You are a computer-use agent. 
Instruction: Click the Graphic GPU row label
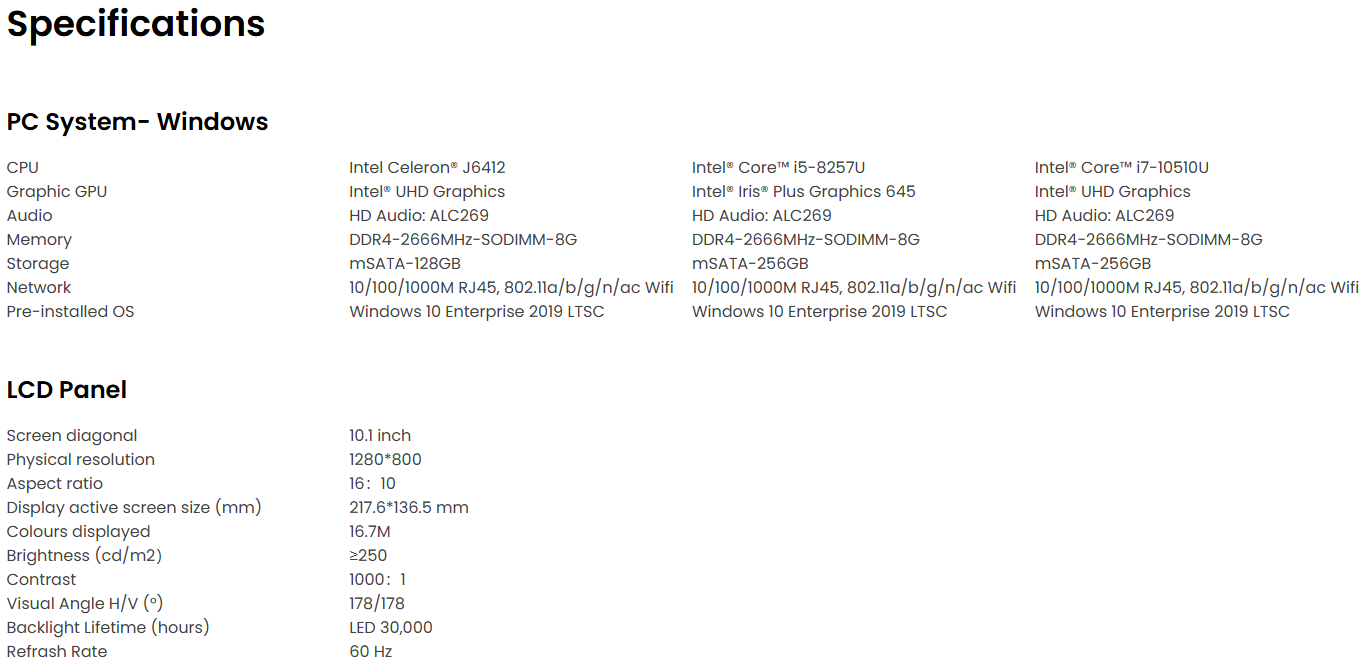point(56,192)
